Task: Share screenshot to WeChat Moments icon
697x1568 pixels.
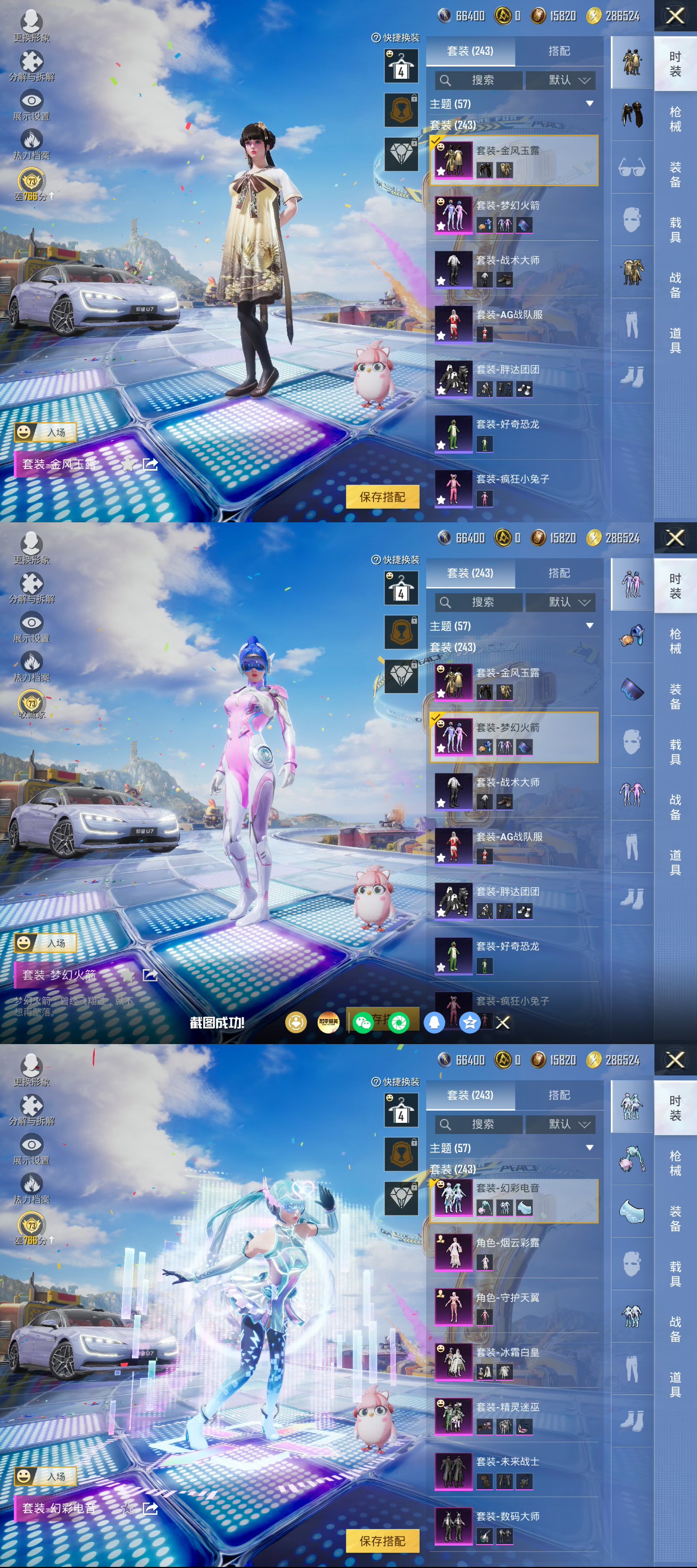Action: [x=399, y=1023]
